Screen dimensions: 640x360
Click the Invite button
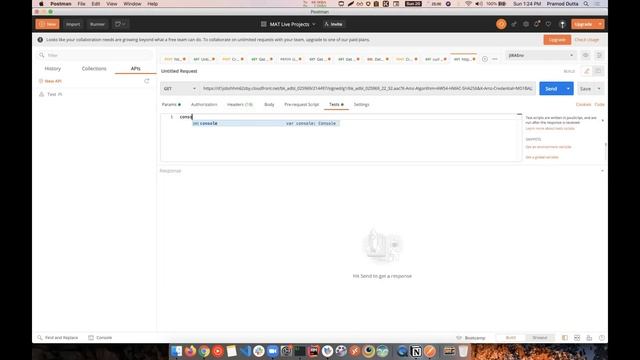(x=333, y=24)
